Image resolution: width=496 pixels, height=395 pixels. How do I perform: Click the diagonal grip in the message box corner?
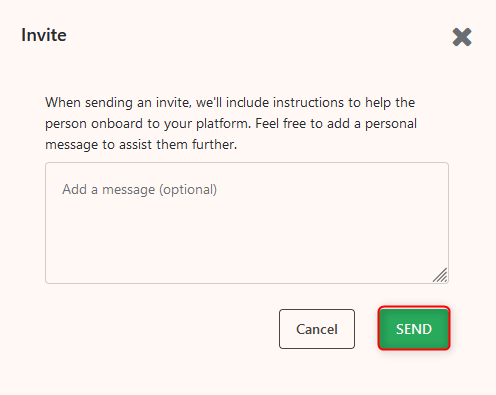tap(440, 275)
